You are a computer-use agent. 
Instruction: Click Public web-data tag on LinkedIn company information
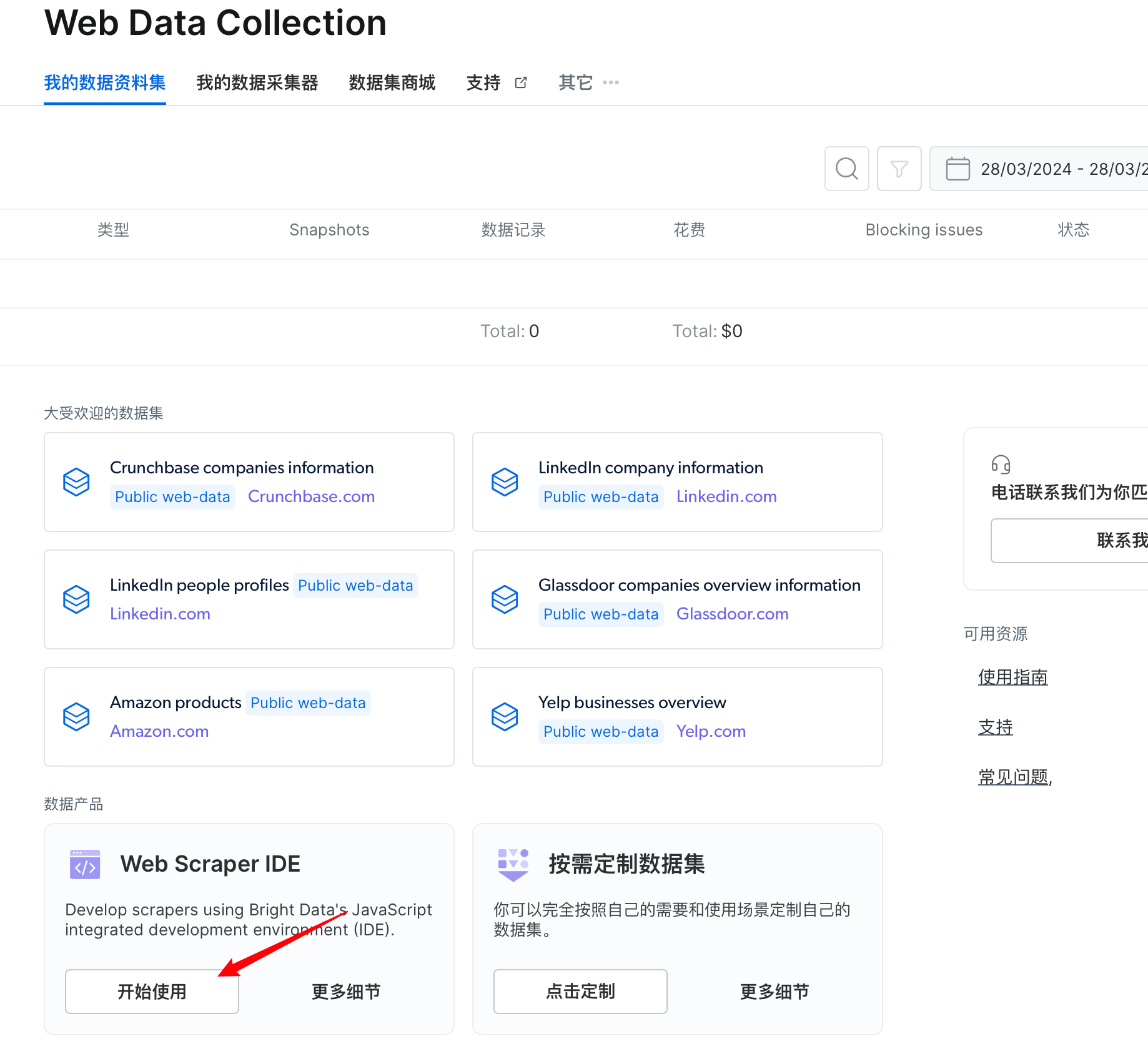click(x=601, y=497)
